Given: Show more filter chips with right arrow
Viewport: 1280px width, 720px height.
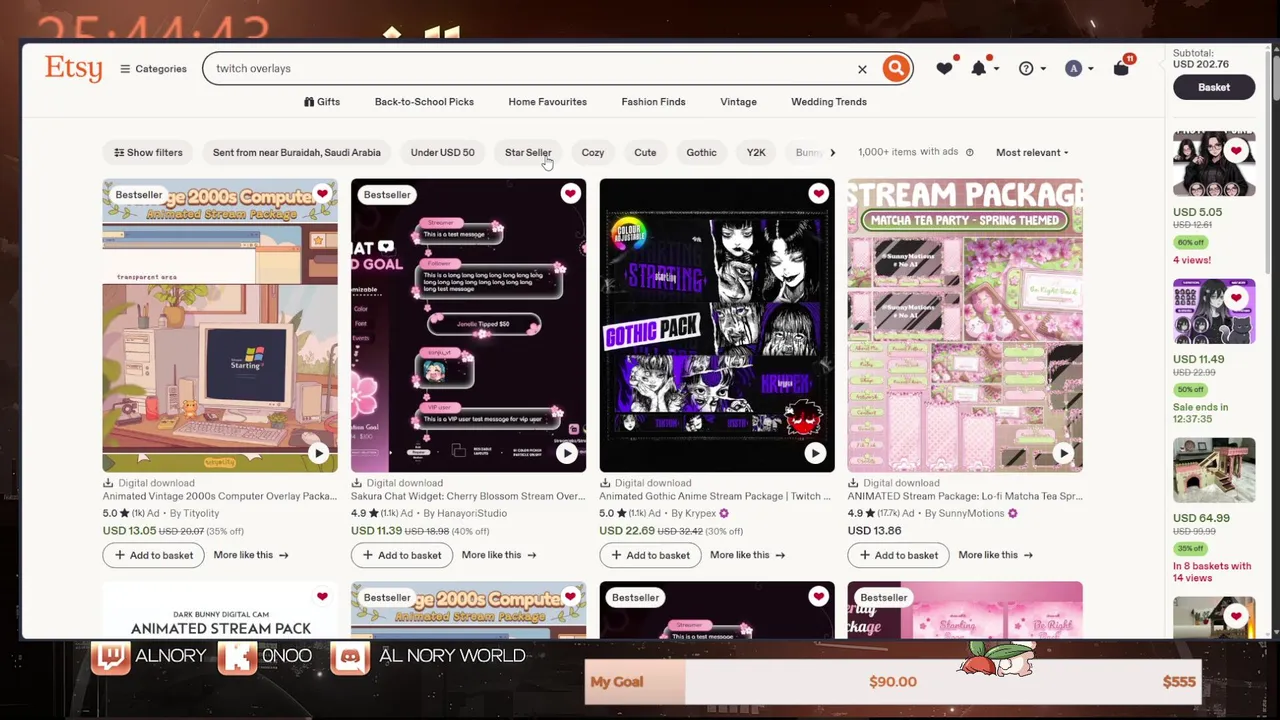Looking at the screenshot, I should coord(832,152).
